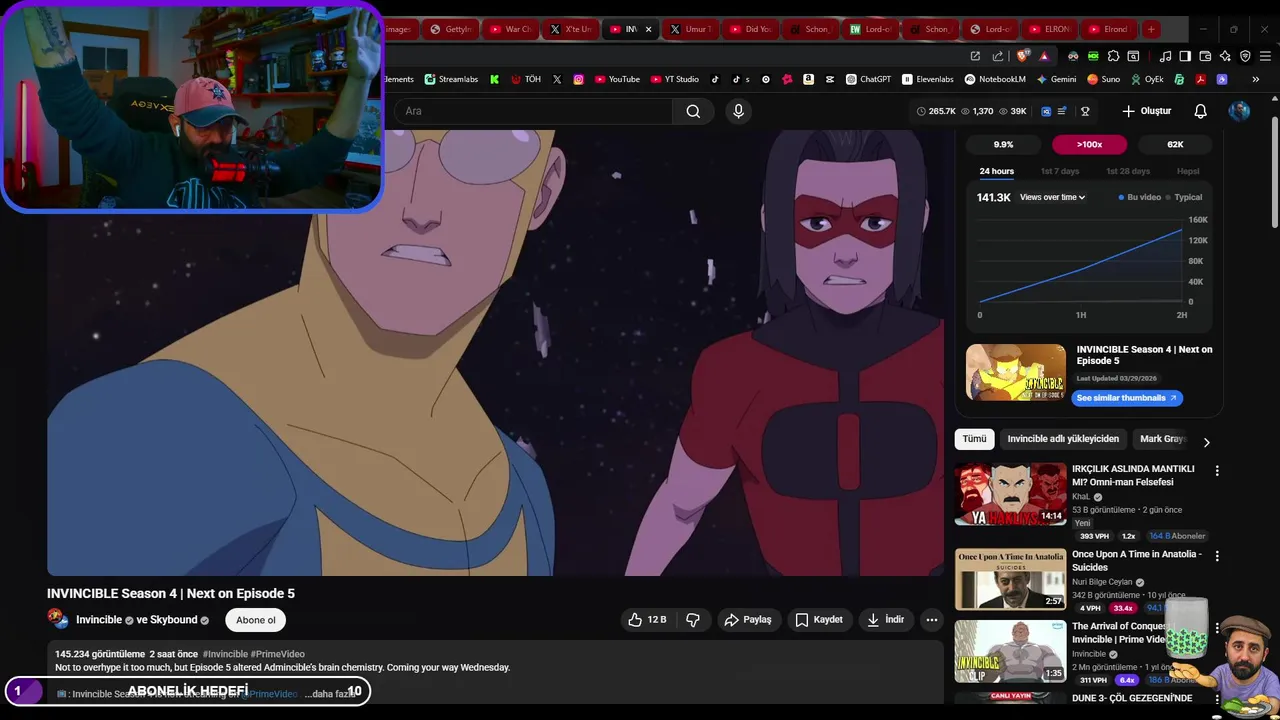Screen dimensions: 1280x720
Task: Reveal more filter chips with right arrow
Action: tap(1206, 442)
